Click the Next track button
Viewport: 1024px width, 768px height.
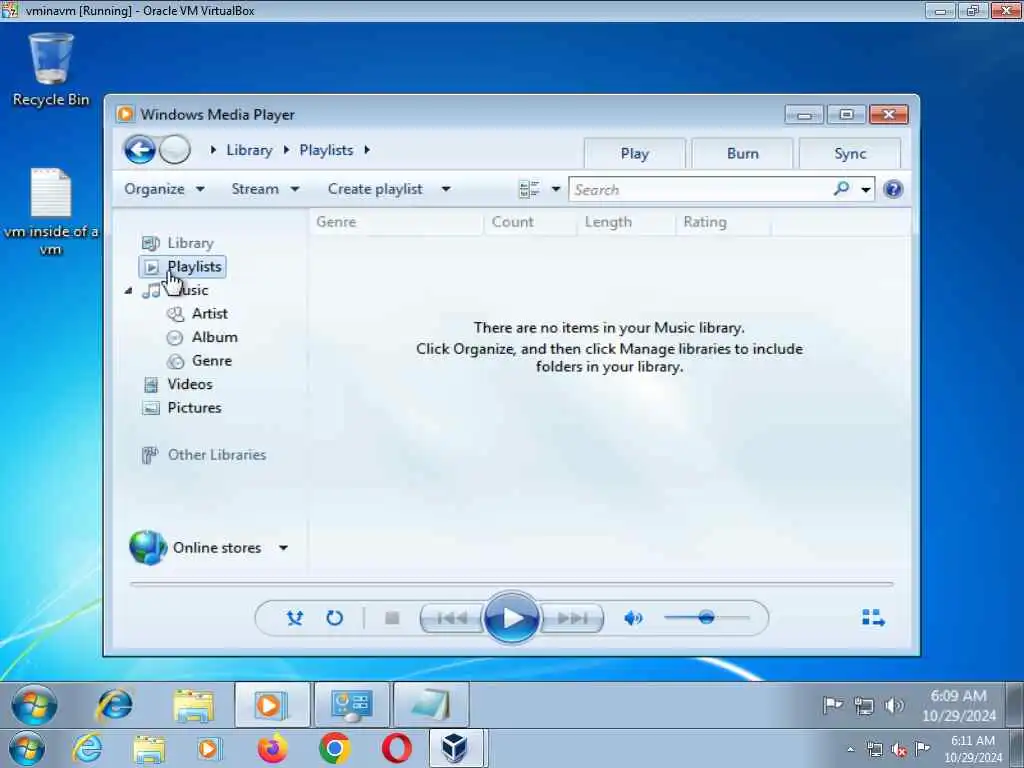coord(572,618)
